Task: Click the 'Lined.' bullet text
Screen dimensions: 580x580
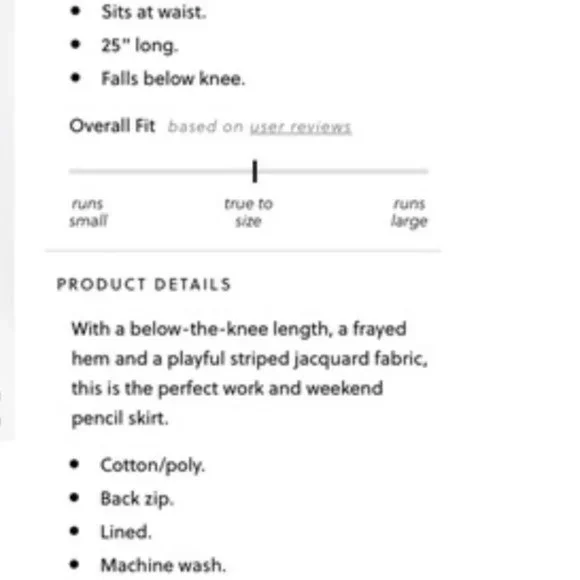Action: [x=126, y=532]
